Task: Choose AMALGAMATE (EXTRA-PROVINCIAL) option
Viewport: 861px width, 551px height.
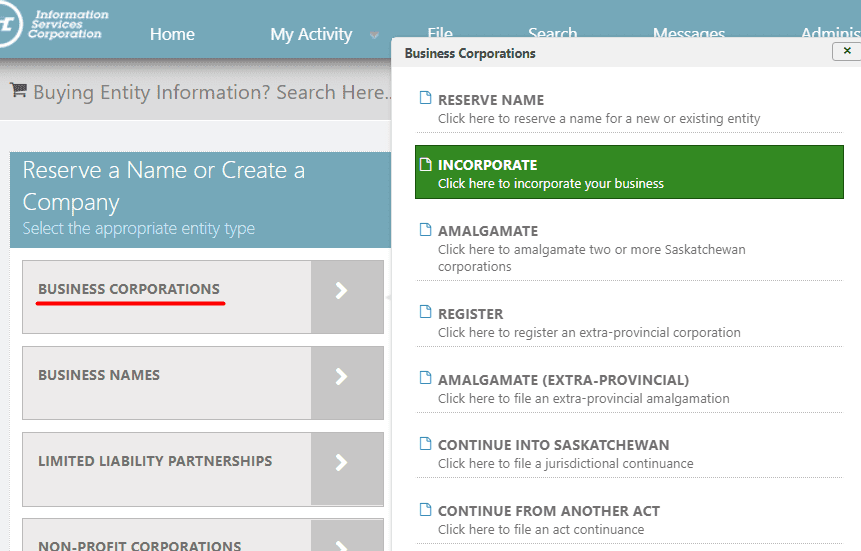Action: point(629,389)
